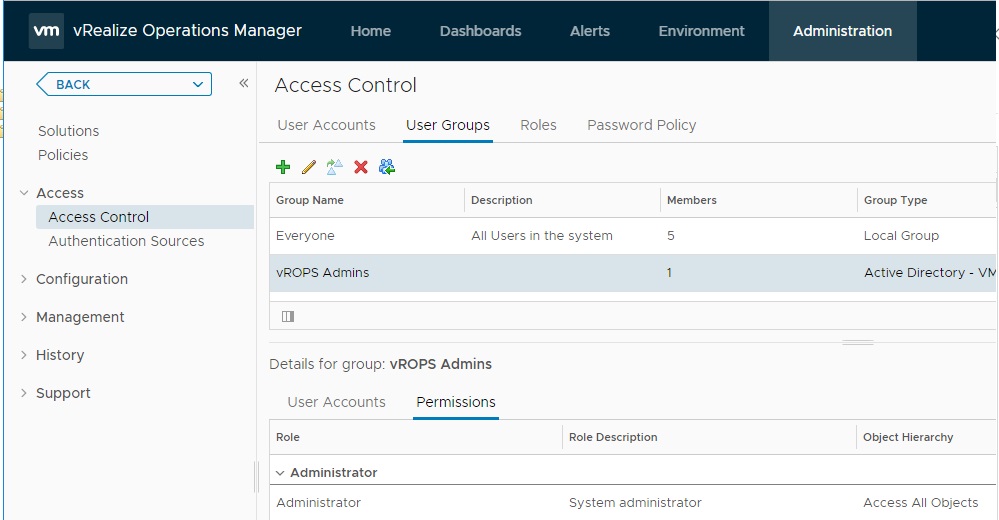Select the vROPS Admins group row
This screenshot has width=999, height=520.
pos(632,273)
